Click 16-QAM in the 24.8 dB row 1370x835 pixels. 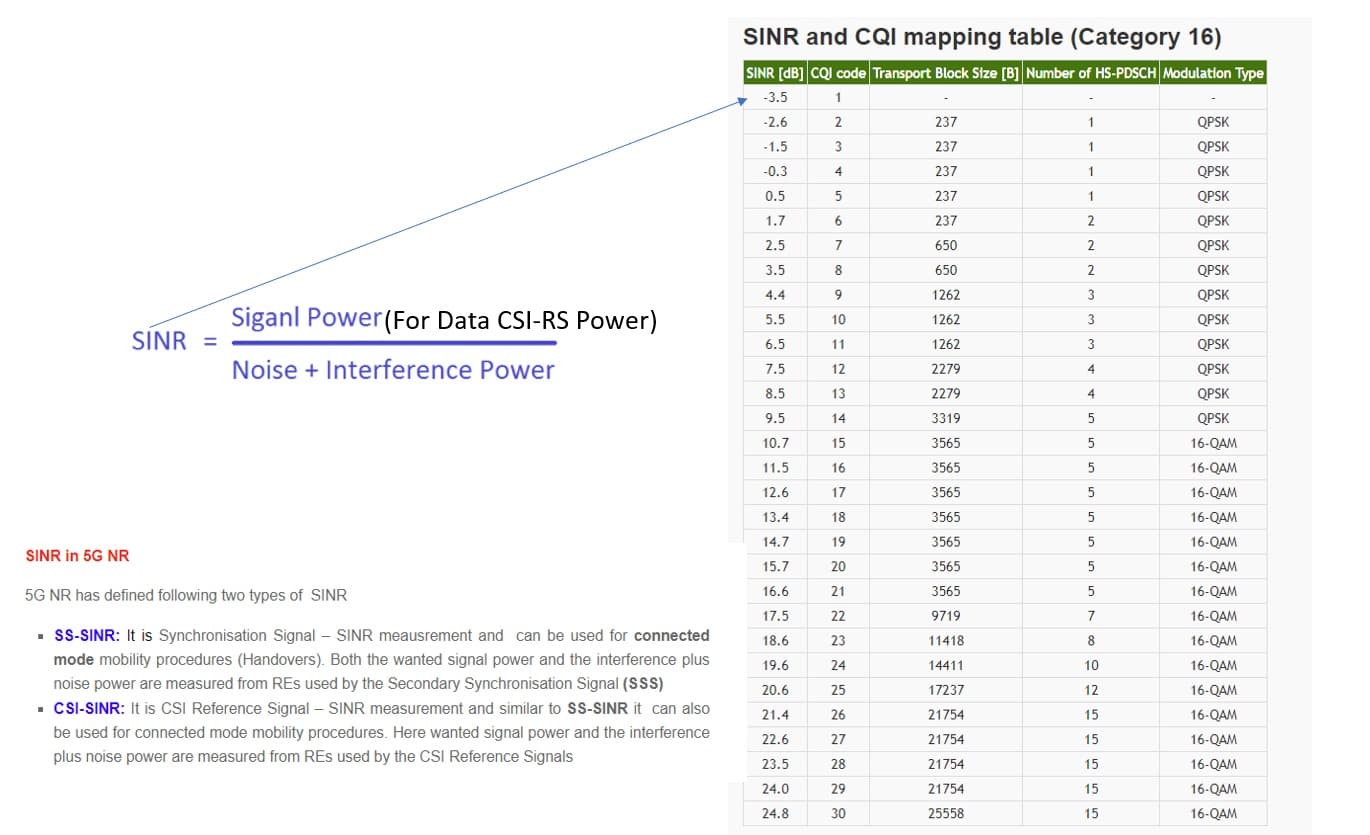[x=1213, y=814]
